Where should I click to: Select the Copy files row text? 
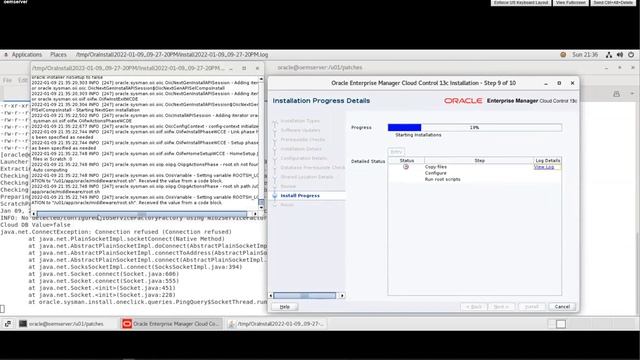pyautogui.click(x=436, y=167)
